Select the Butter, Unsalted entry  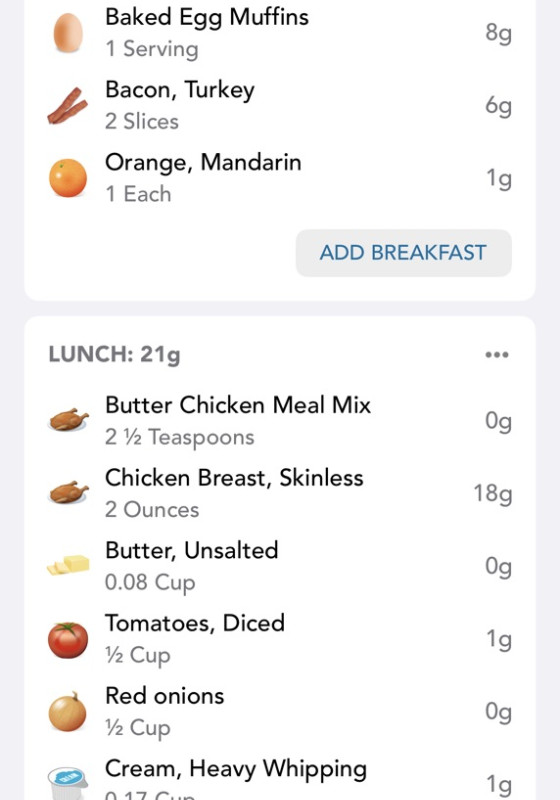[x=280, y=566]
